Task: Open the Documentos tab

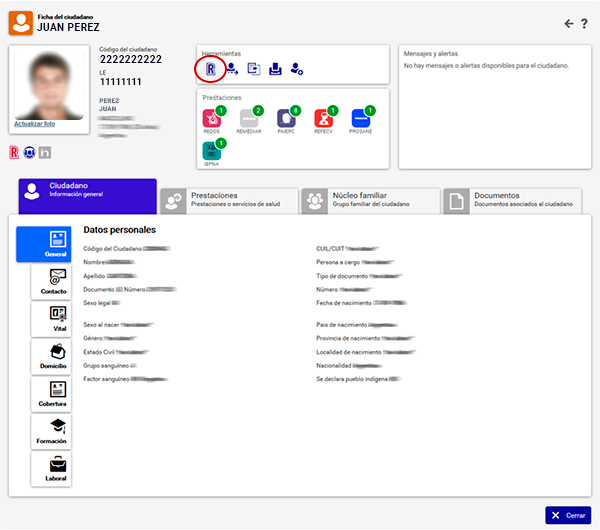Action: 512,199
